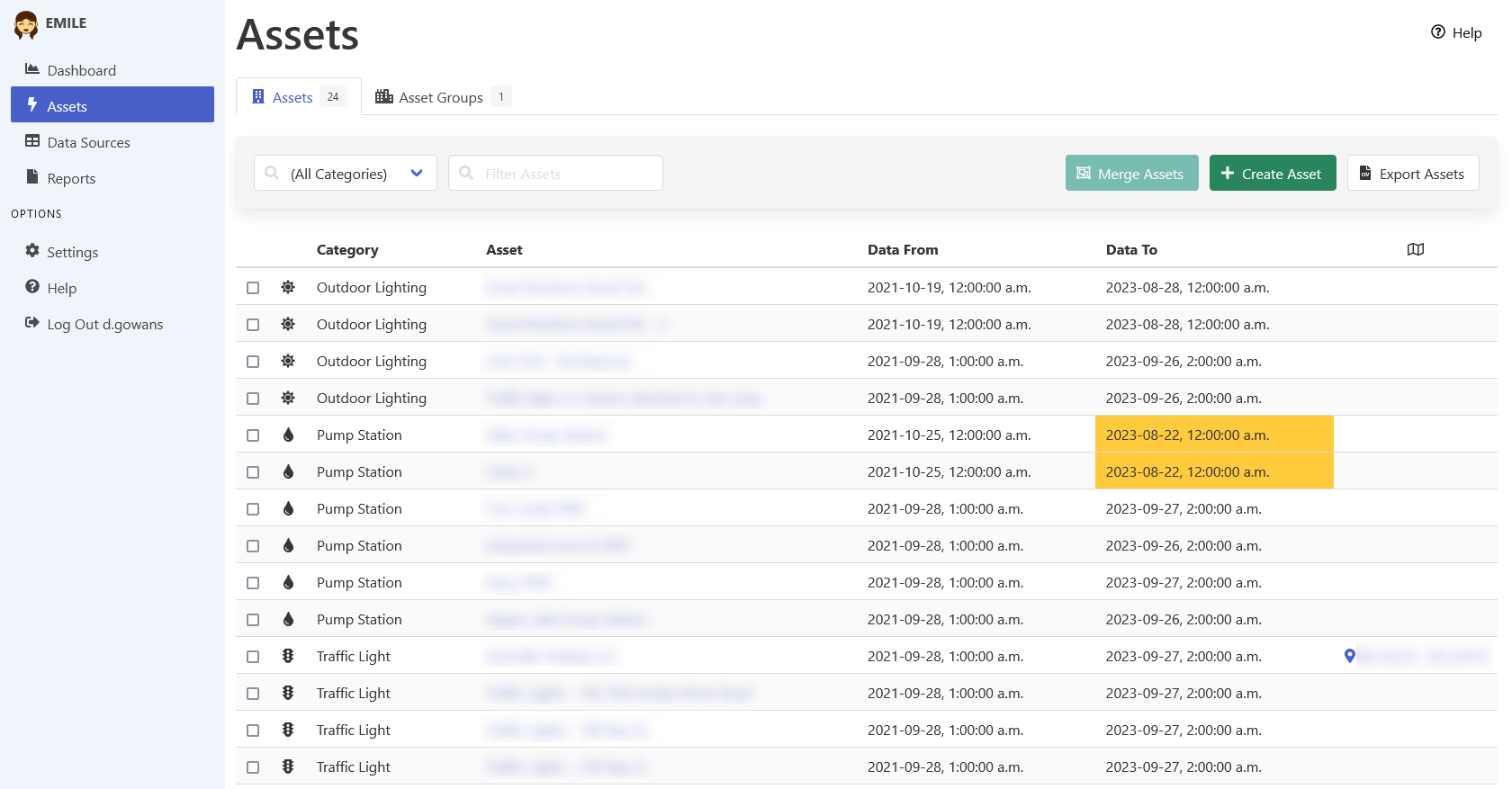Click the Help link at top right
The height and width of the screenshot is (789, 1512).
[1456, 32]
